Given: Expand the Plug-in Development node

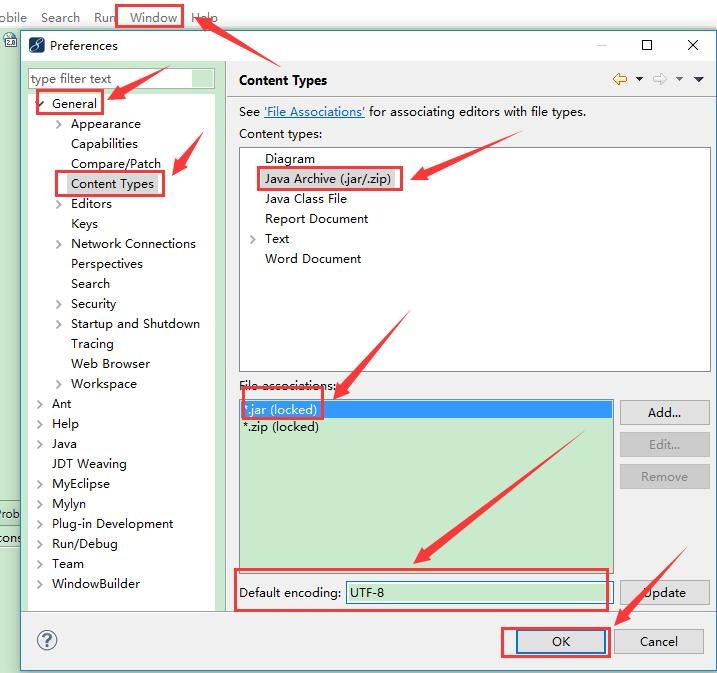Looking at the screenshot, I should 40,524.
